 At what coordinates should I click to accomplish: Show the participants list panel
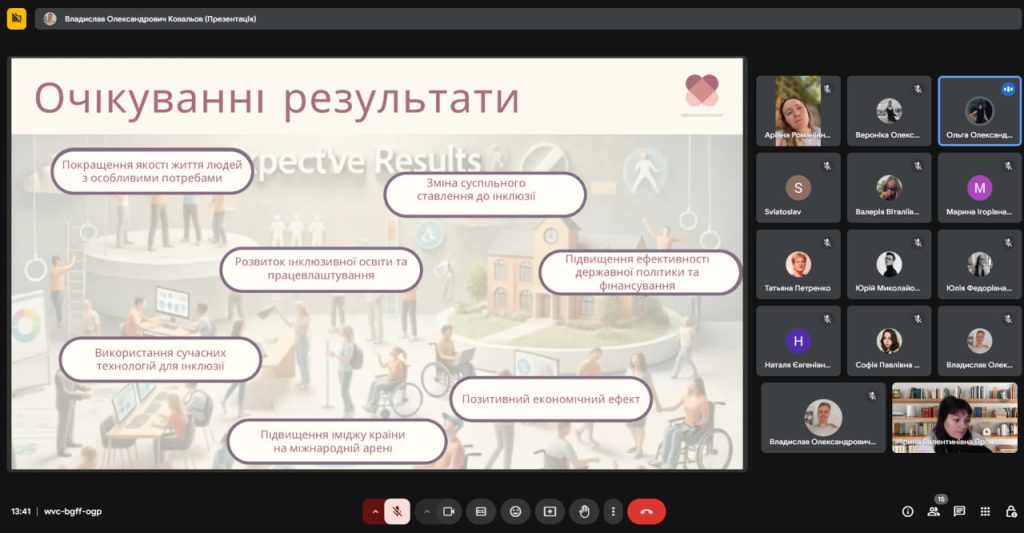click(x=933, y=511)
